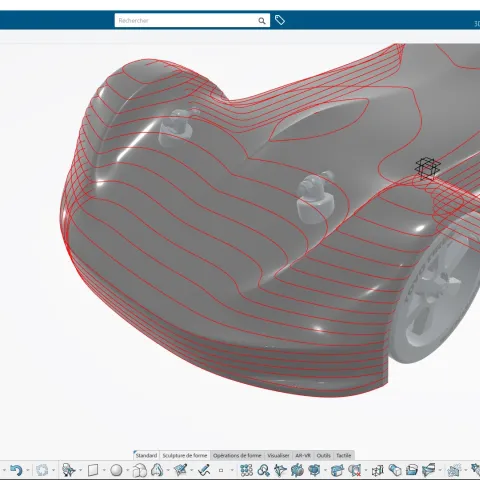Switch to the Standard tab
This screenshot has width=480, height=480.
146,455
